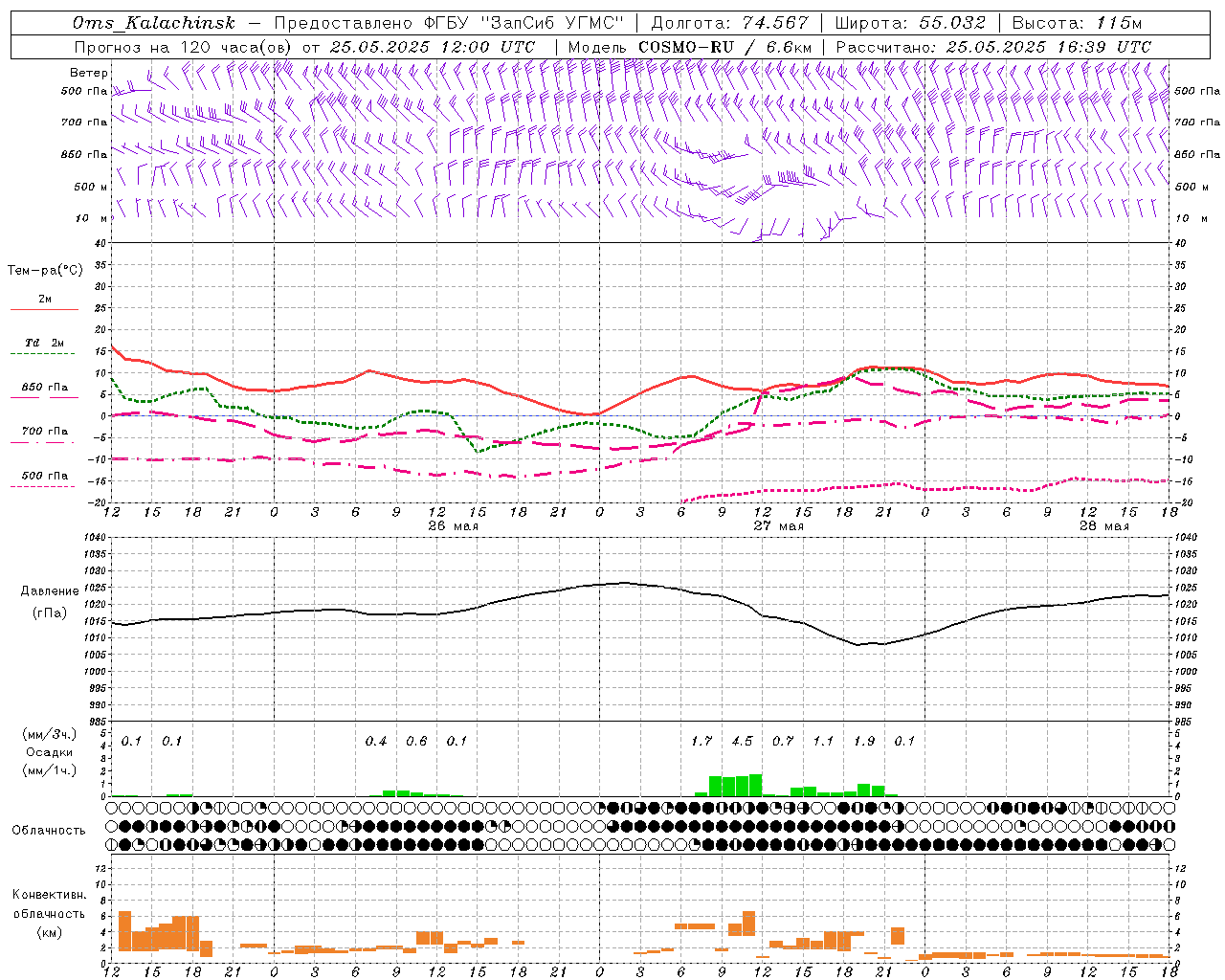This screenshot has height=980, width=1225.
Task: Click the 0.7 precipitation total
Action: click(783, 741)
